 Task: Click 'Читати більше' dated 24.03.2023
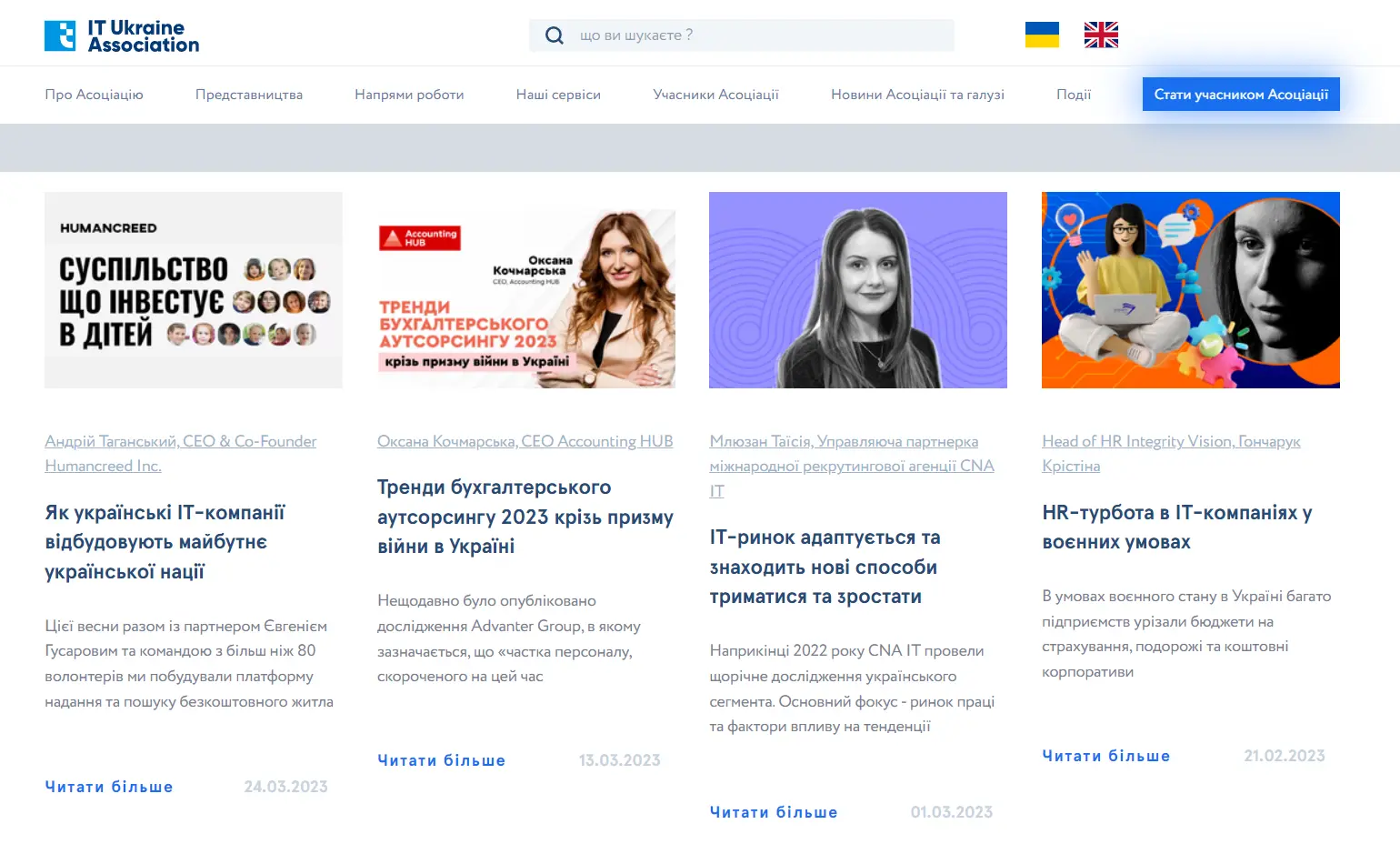[109, 787]
